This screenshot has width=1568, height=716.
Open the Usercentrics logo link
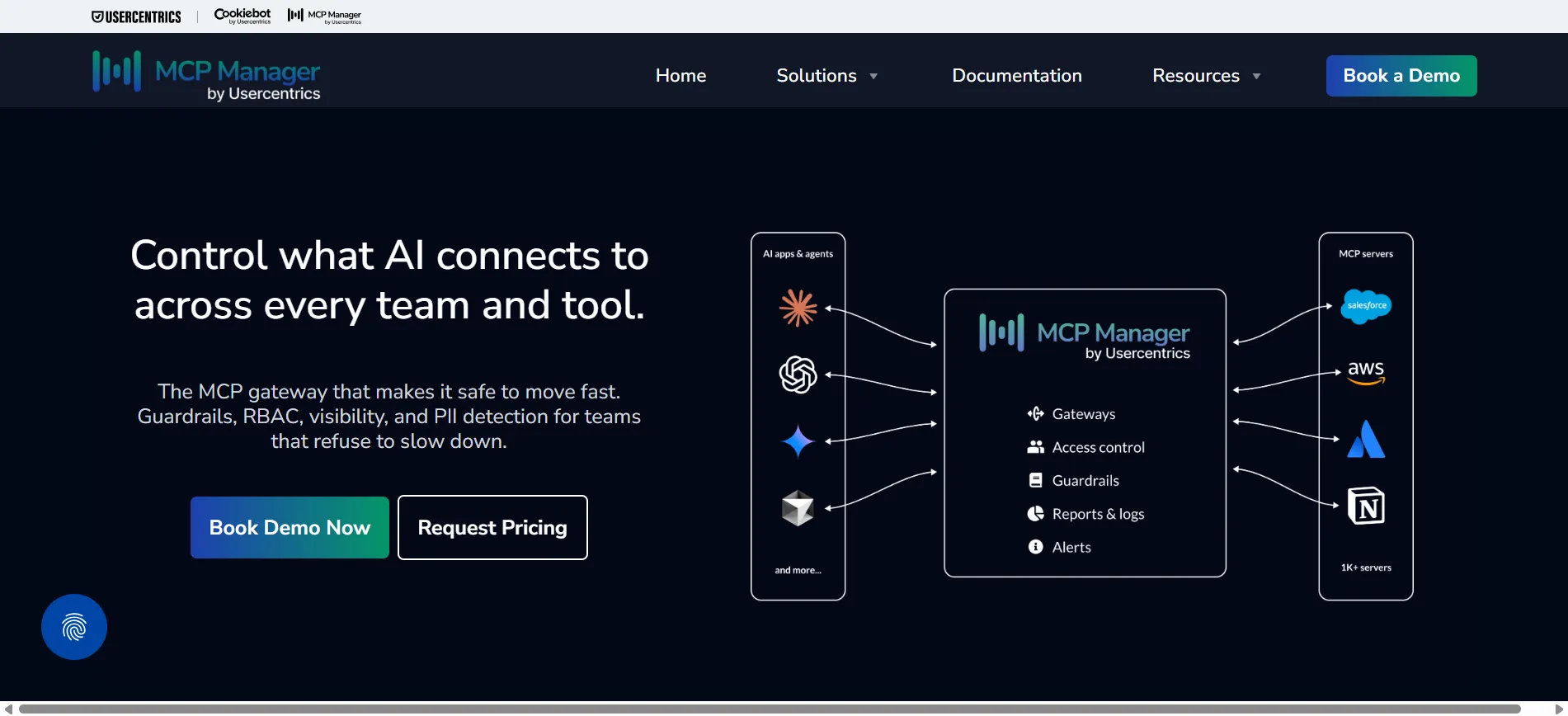[136, 16]
